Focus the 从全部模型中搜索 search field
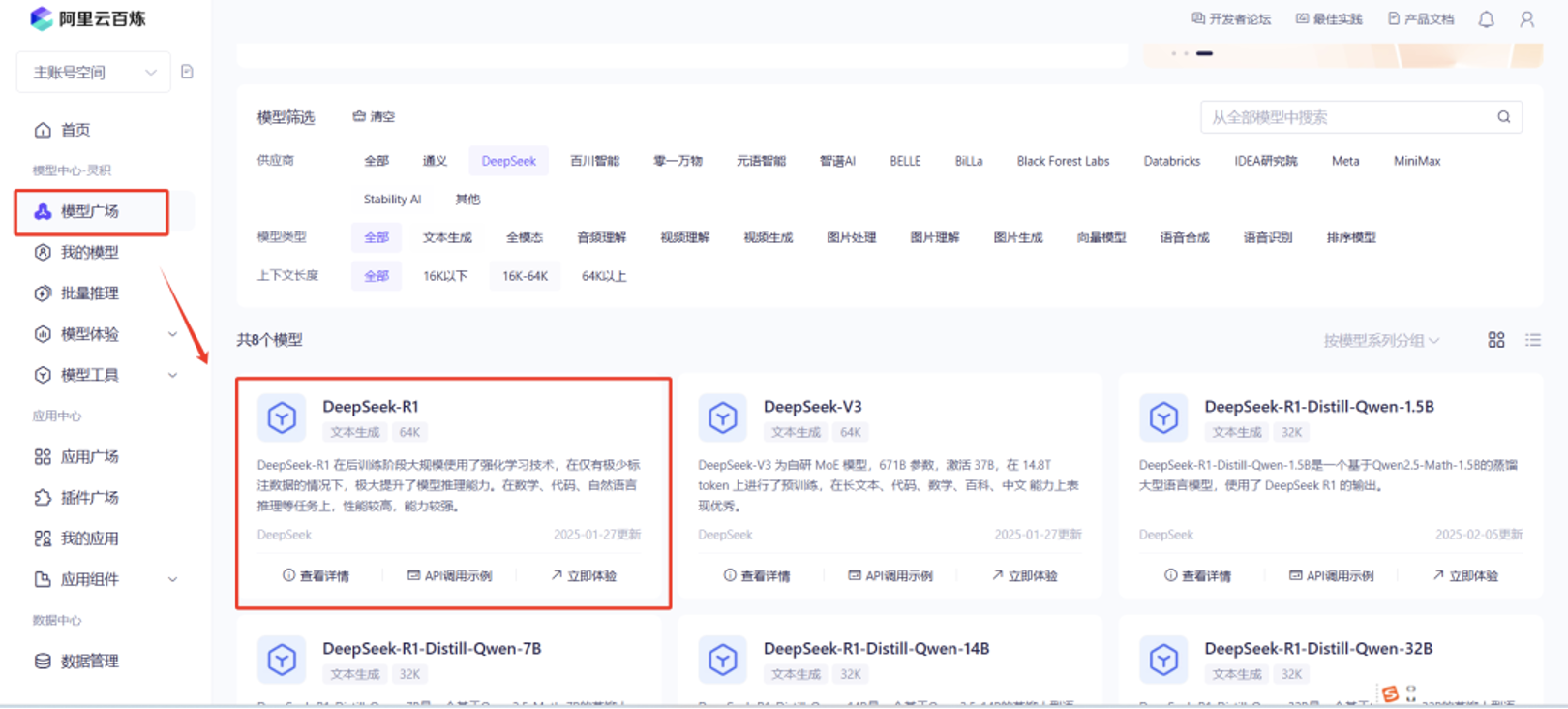The image size is (1568, 709). (1361, 117)
